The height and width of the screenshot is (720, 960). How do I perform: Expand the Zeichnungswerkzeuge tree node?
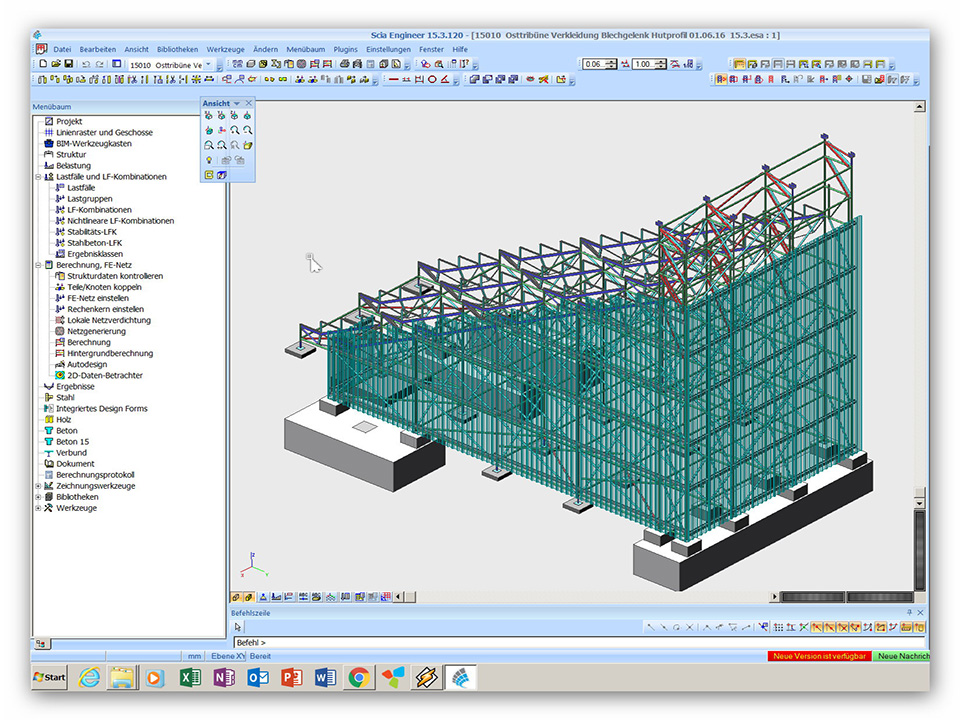coord(38,486)
